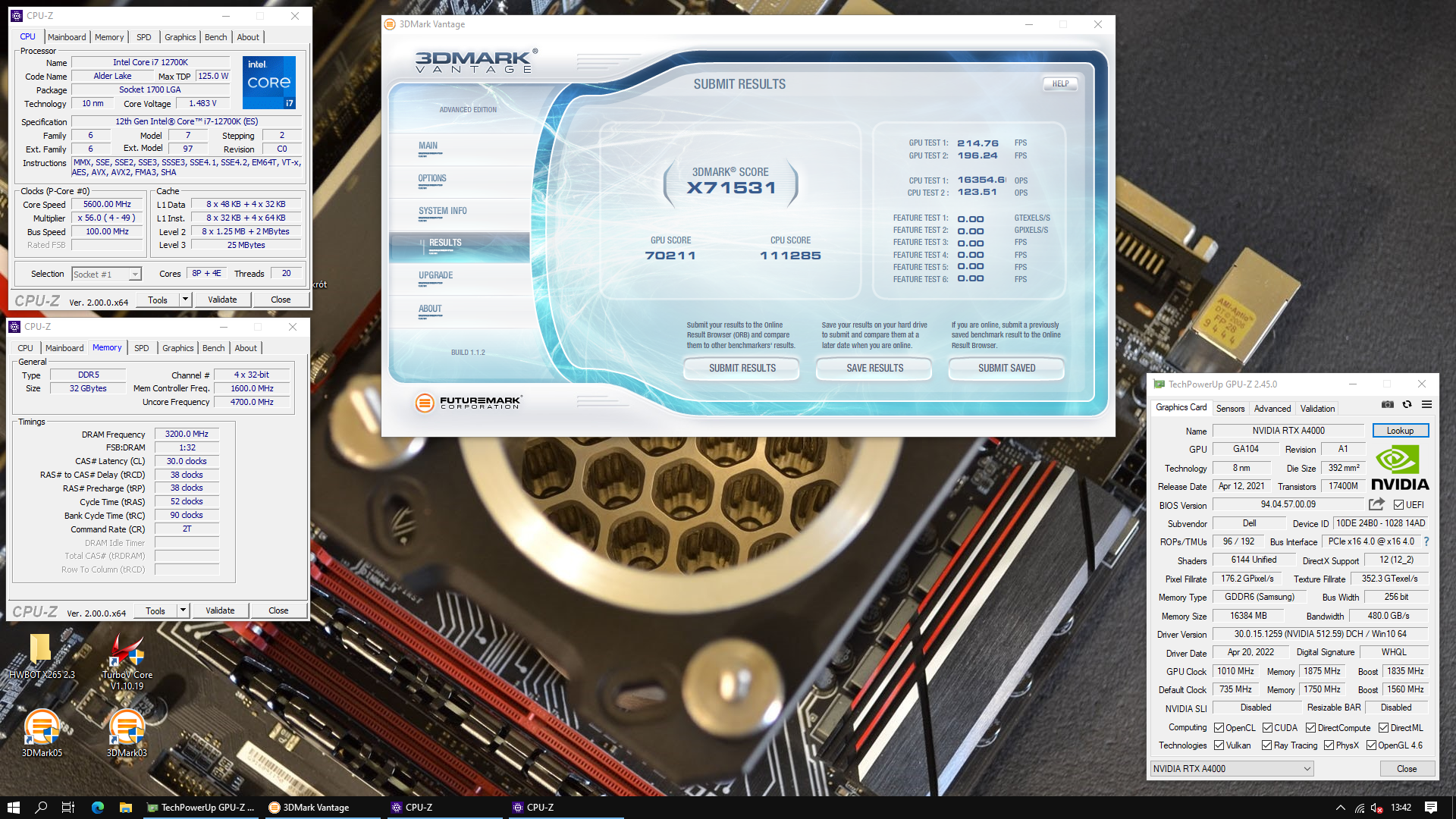Toggle the OpenGL 4.6 checkbox

[1371, 745]
